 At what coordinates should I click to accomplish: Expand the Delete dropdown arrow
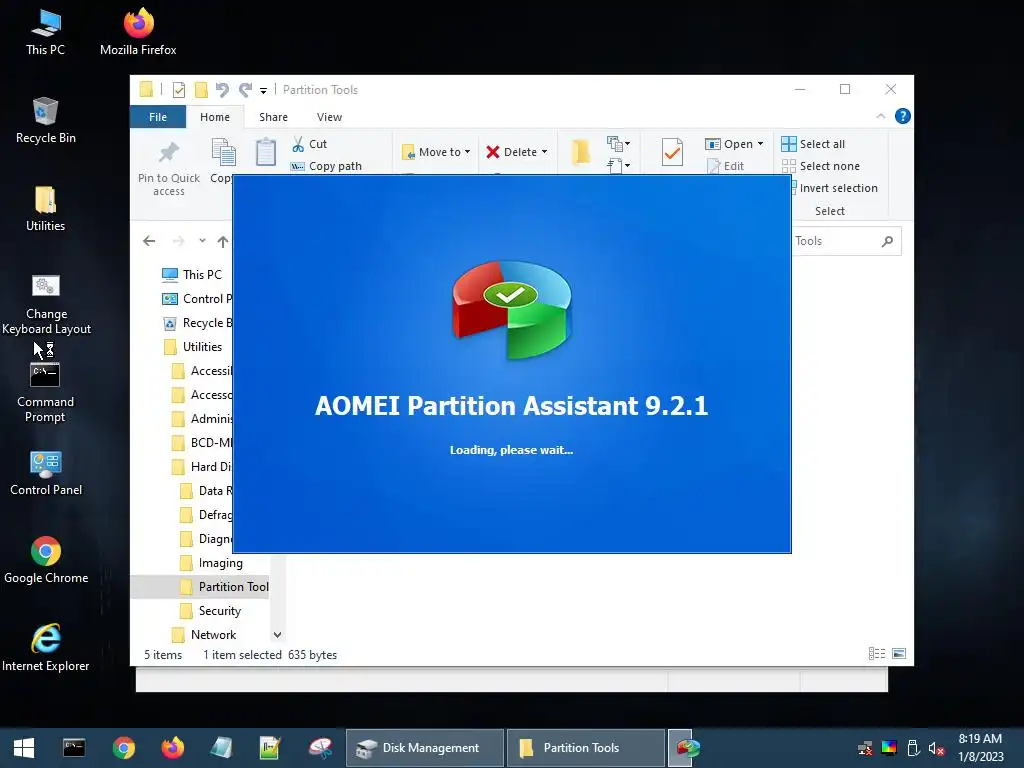(544, 152)
